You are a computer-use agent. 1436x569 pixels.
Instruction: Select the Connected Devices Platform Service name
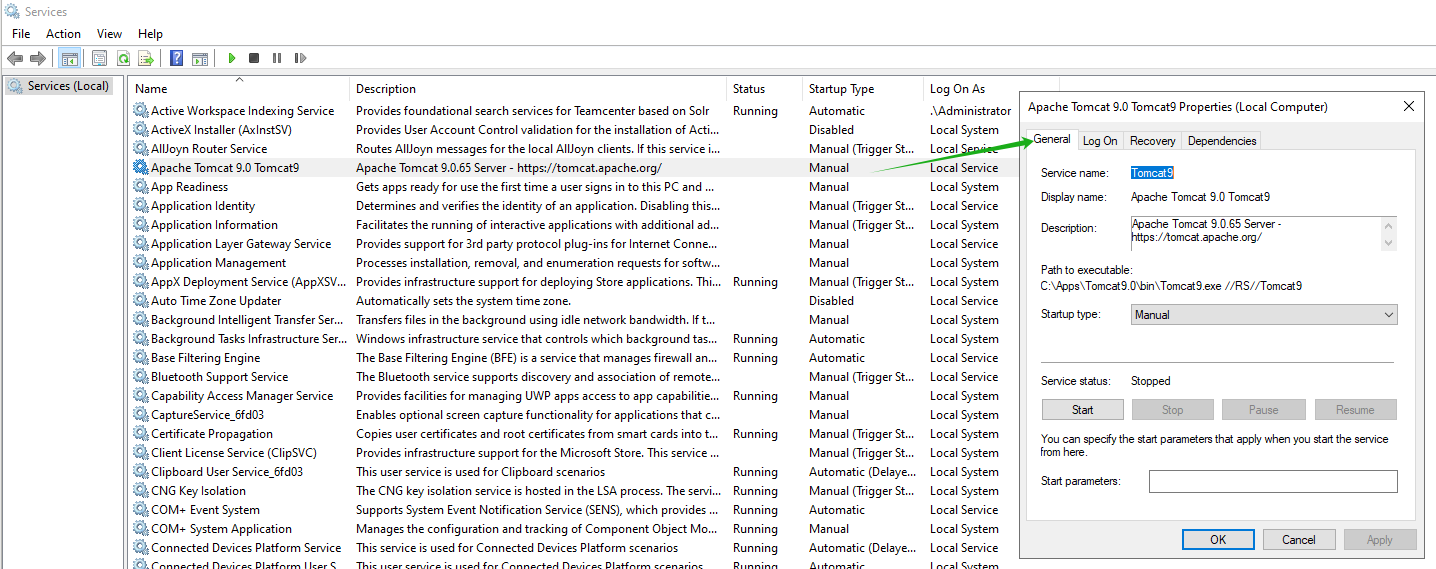(246, 548)
